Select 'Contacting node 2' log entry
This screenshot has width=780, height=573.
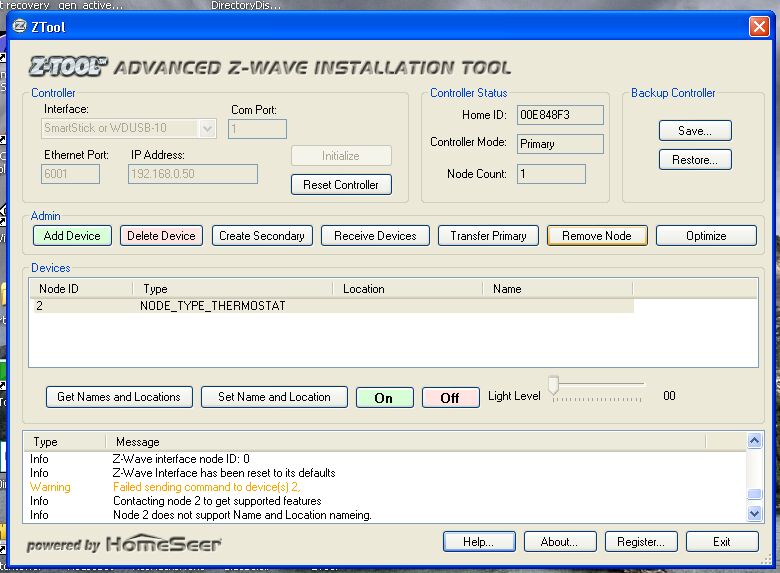386,501
